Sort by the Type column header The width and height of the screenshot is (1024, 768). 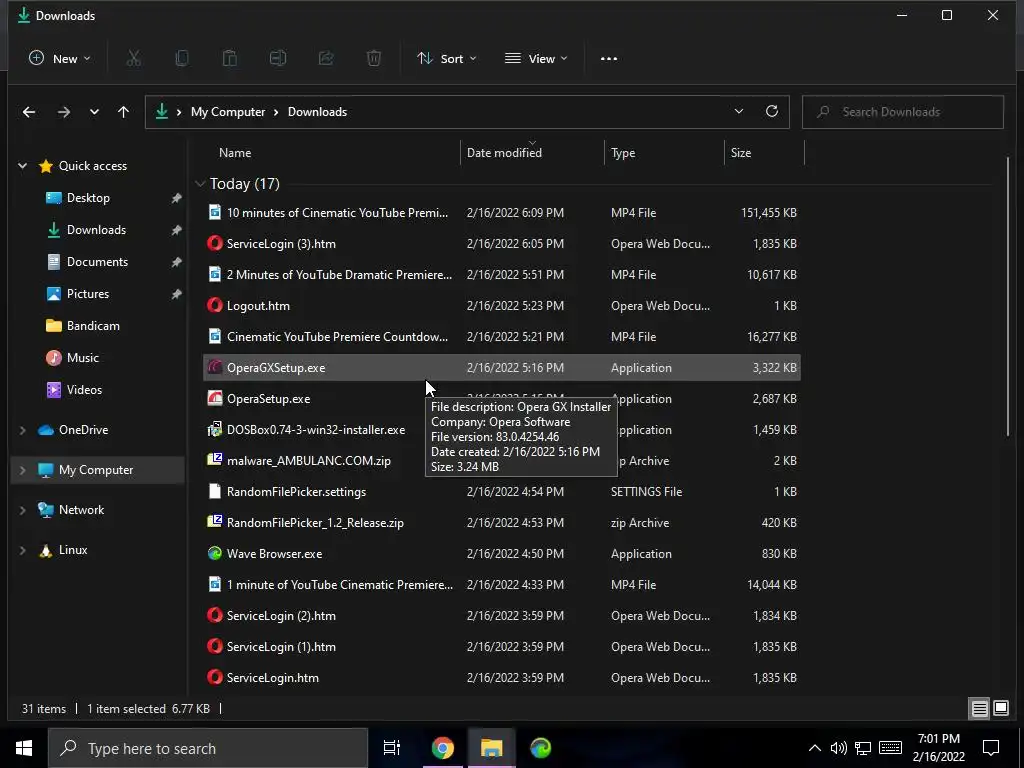664,153
